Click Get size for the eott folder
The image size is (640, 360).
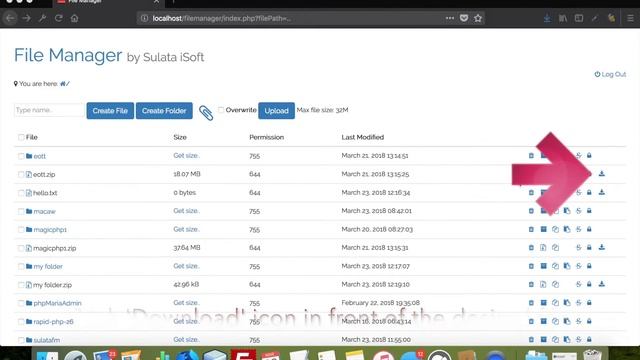pos(186,156)
